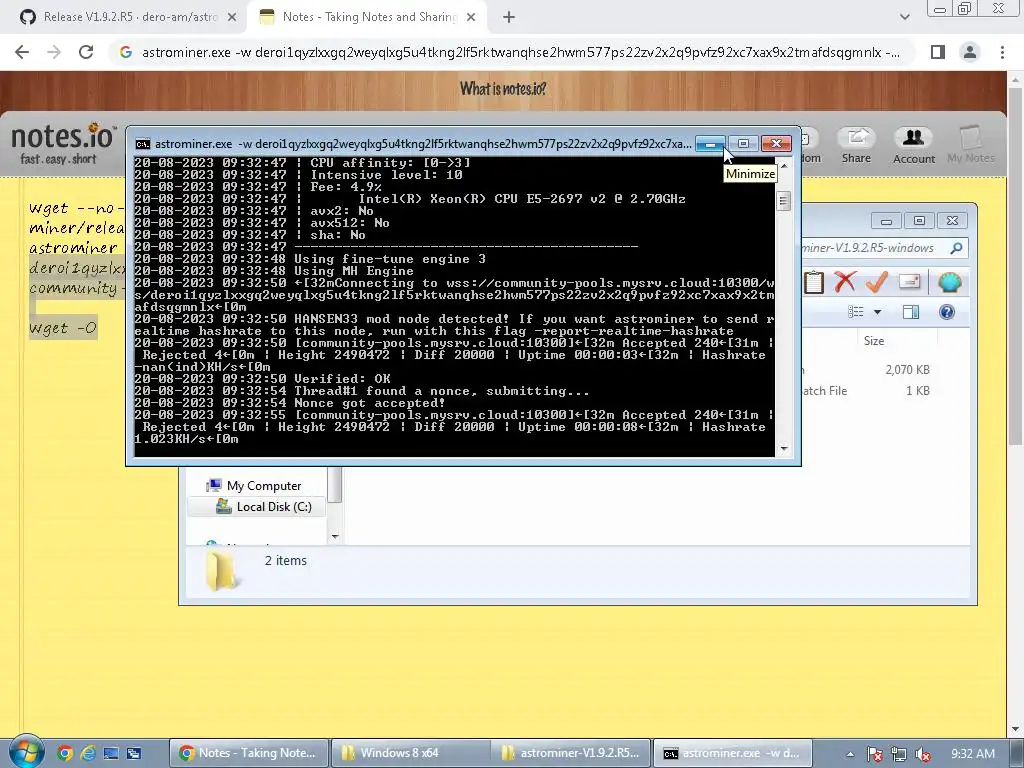Open the view options dropdown arrow in Explorer
1024x768 pixels.
point(878,312)
